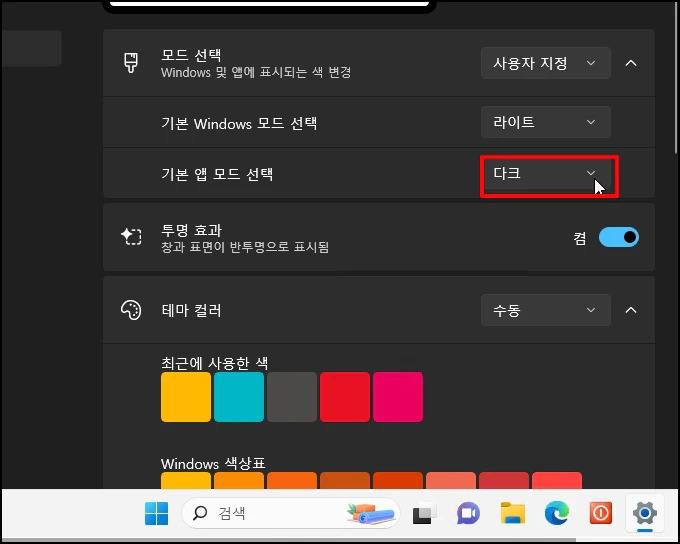The width and height of the screenshot is (680, 544).
Task: Open the 라이트 Windows mode dropdown
Action: tap(546, 122)
